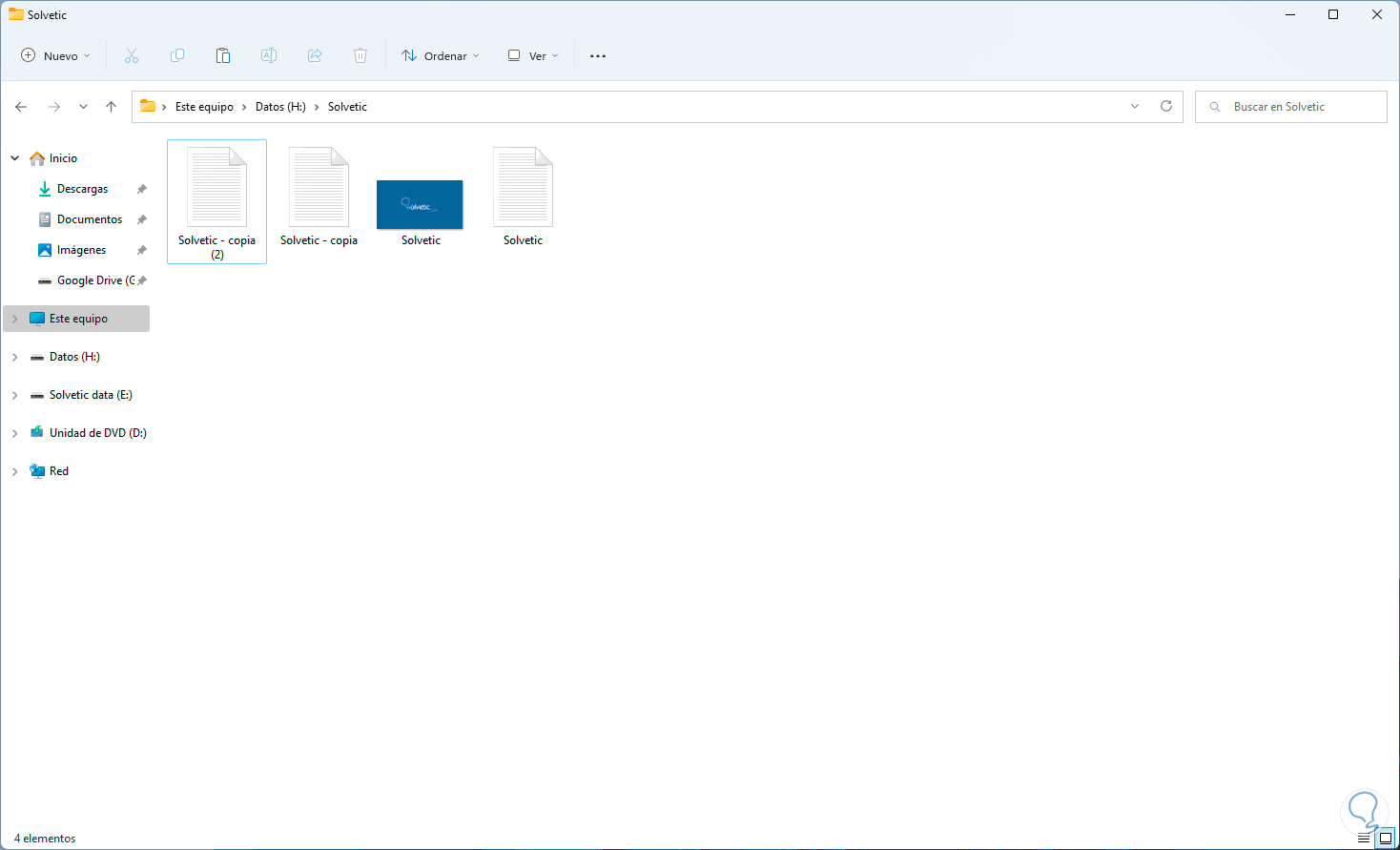Select the Solvetic - copia file

[x=319, y=197]
